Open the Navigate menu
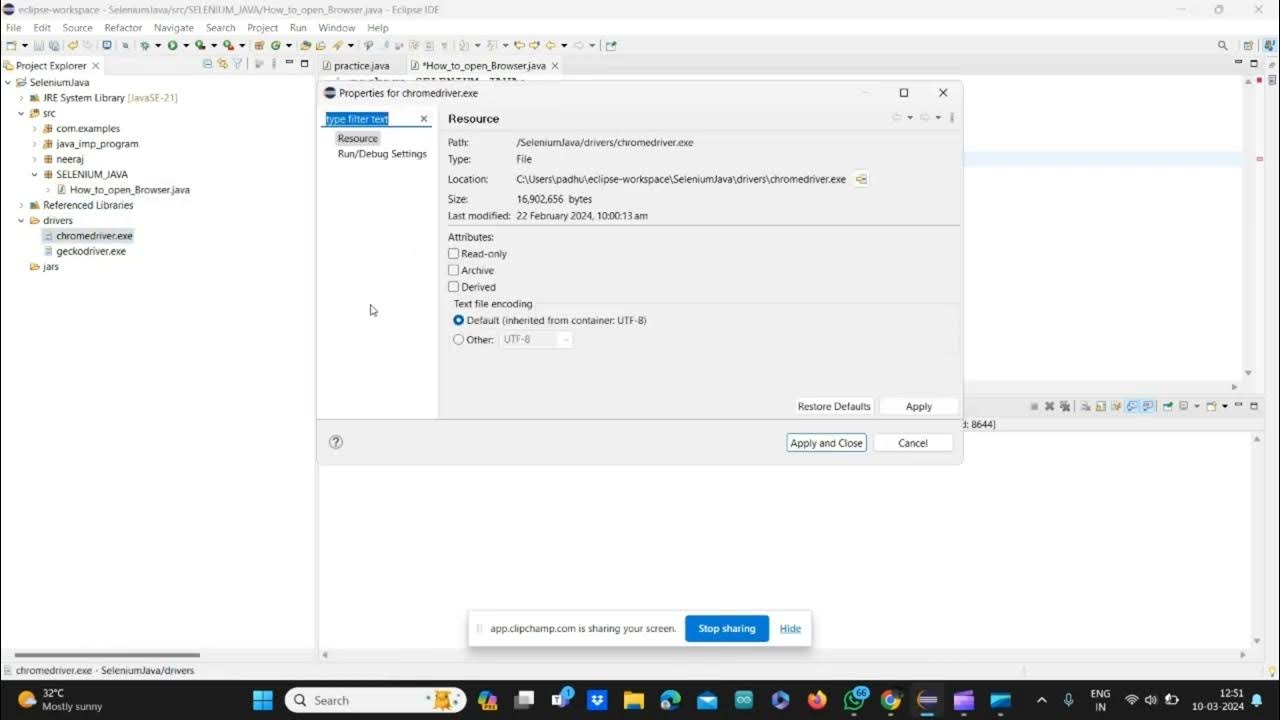Screen dimensions: 1280x720 (174, 28)
